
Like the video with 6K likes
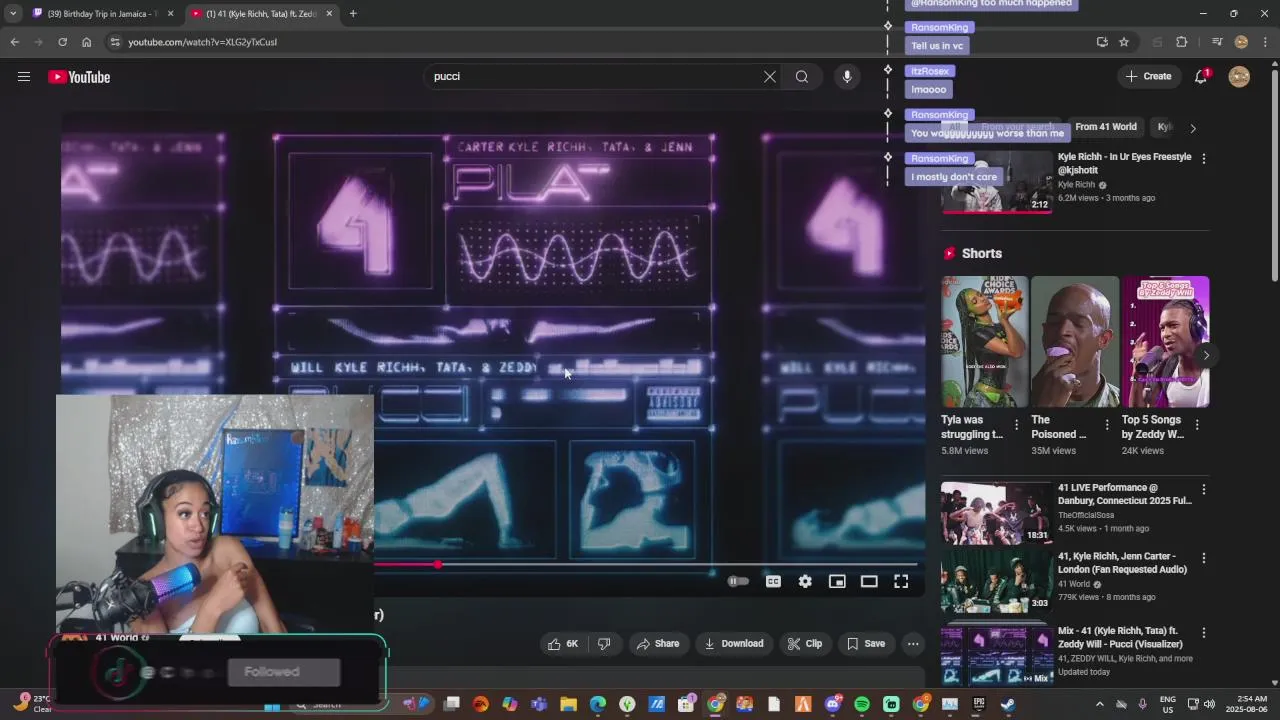click(563, 644)
